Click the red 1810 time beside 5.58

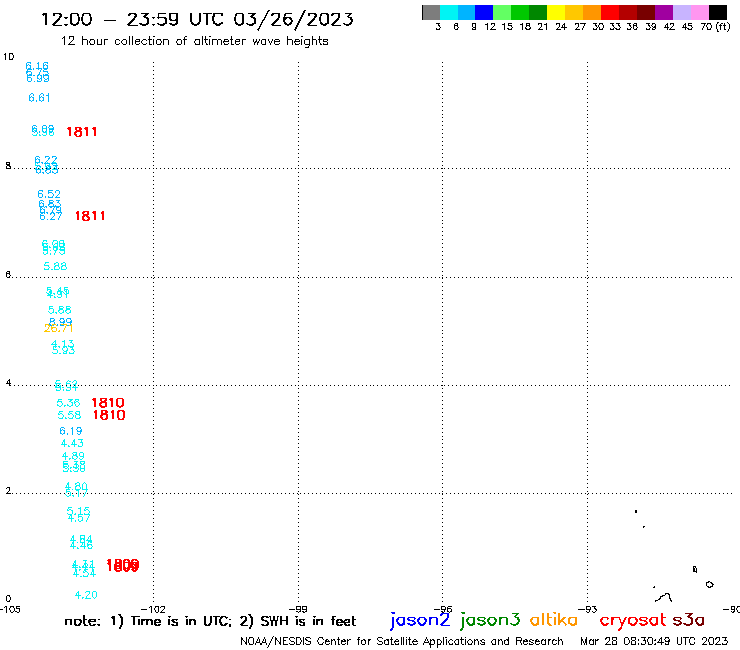(109, 415)
